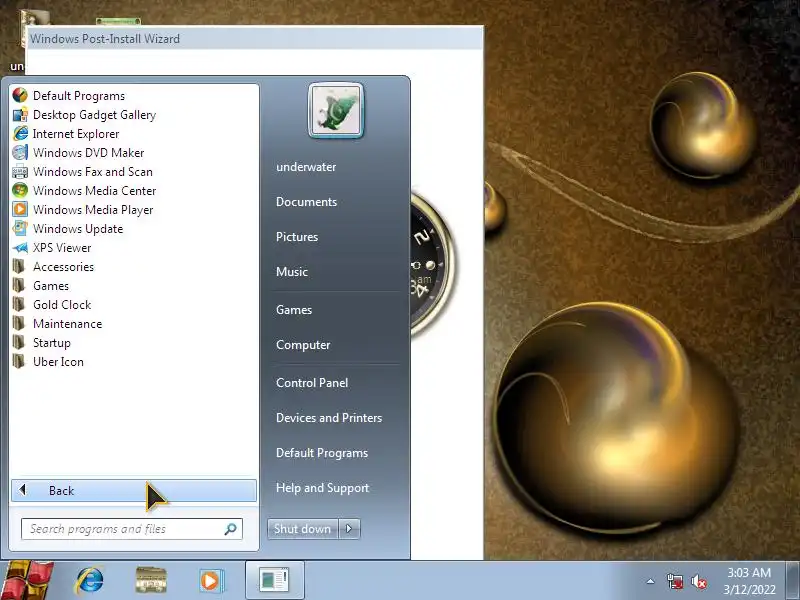Screen dimensions: 800x600
Task: Click the network tray icon
Action: [674, 581]
